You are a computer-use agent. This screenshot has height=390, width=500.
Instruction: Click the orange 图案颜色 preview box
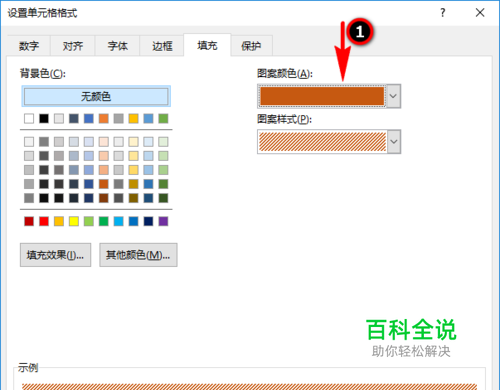pyautogui.click(x=322, y=96)
